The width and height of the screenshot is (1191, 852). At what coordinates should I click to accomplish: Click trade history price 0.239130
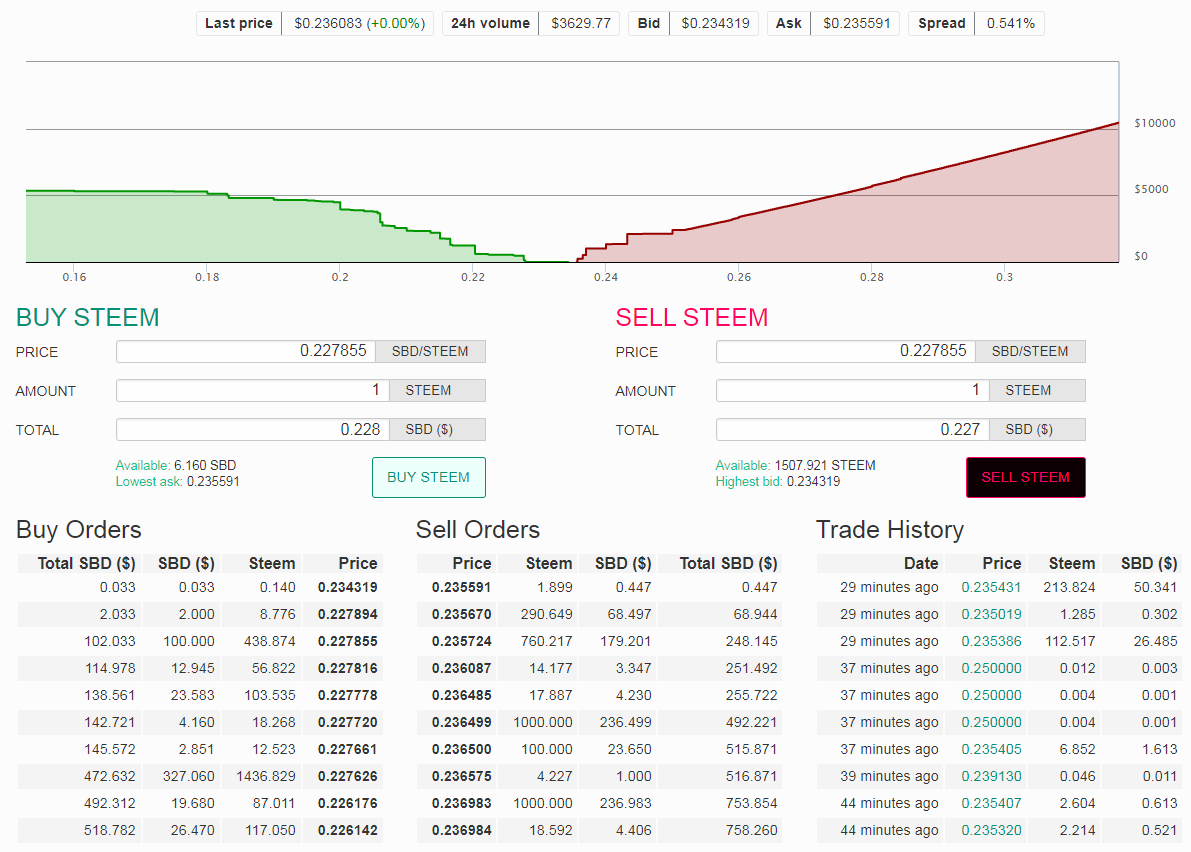991,777
